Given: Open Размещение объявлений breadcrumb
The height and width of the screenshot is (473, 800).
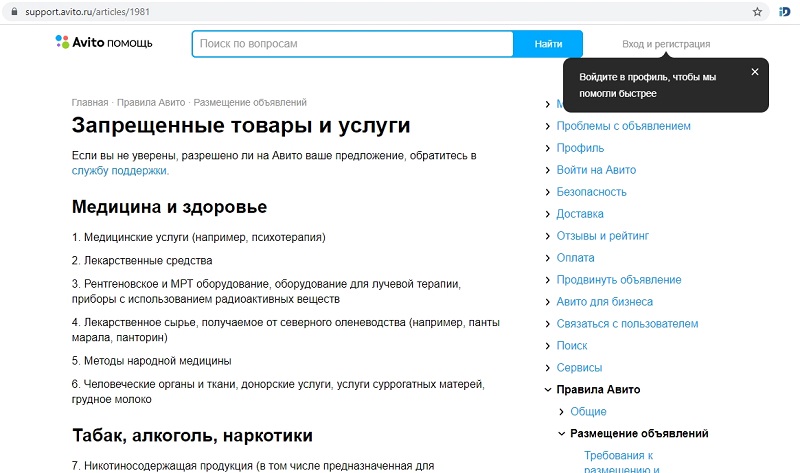Looking at the screenshot, I should click(250, 103).
